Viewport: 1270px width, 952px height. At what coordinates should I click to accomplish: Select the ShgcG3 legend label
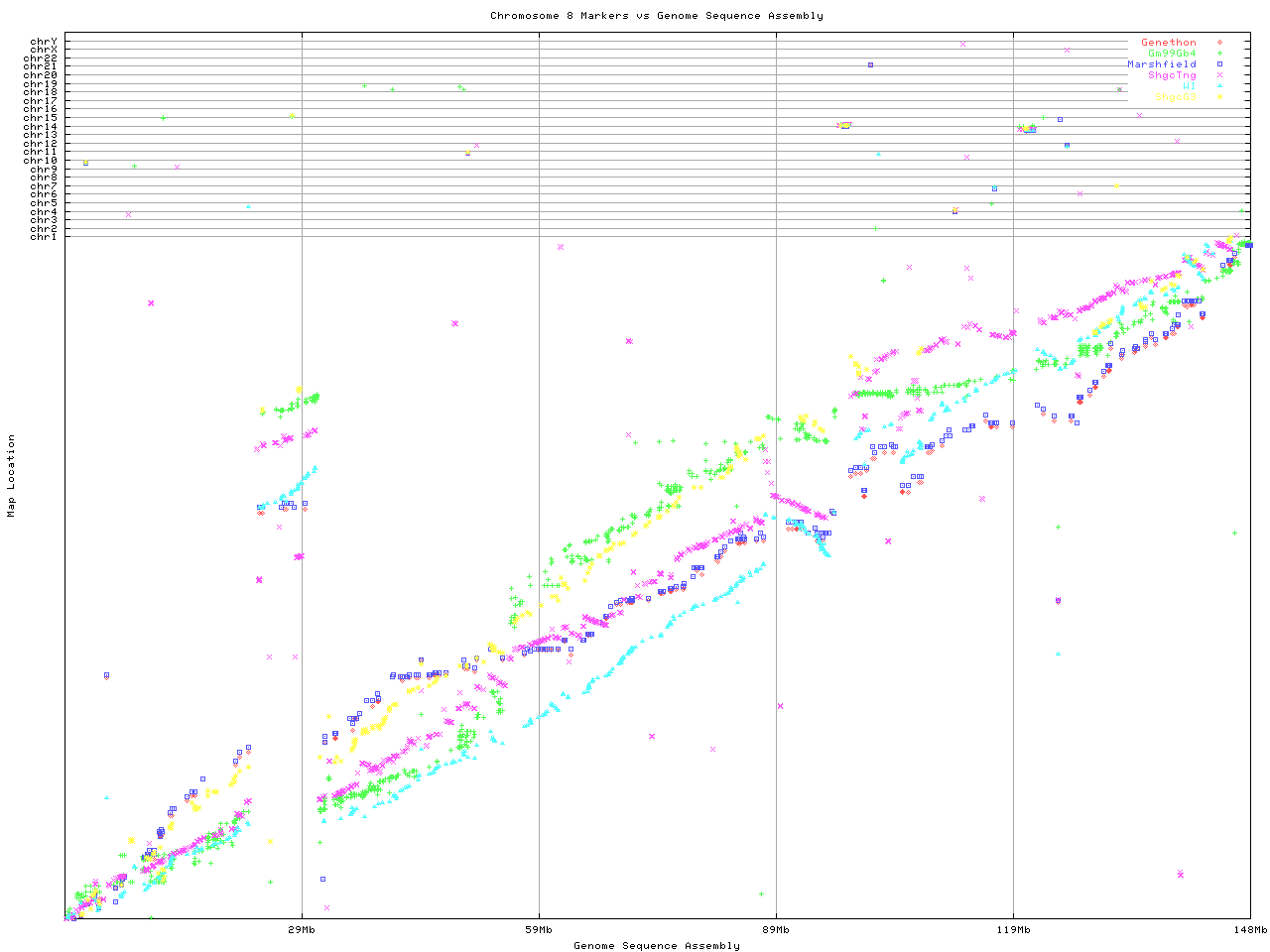click(x=1175, y=97)
